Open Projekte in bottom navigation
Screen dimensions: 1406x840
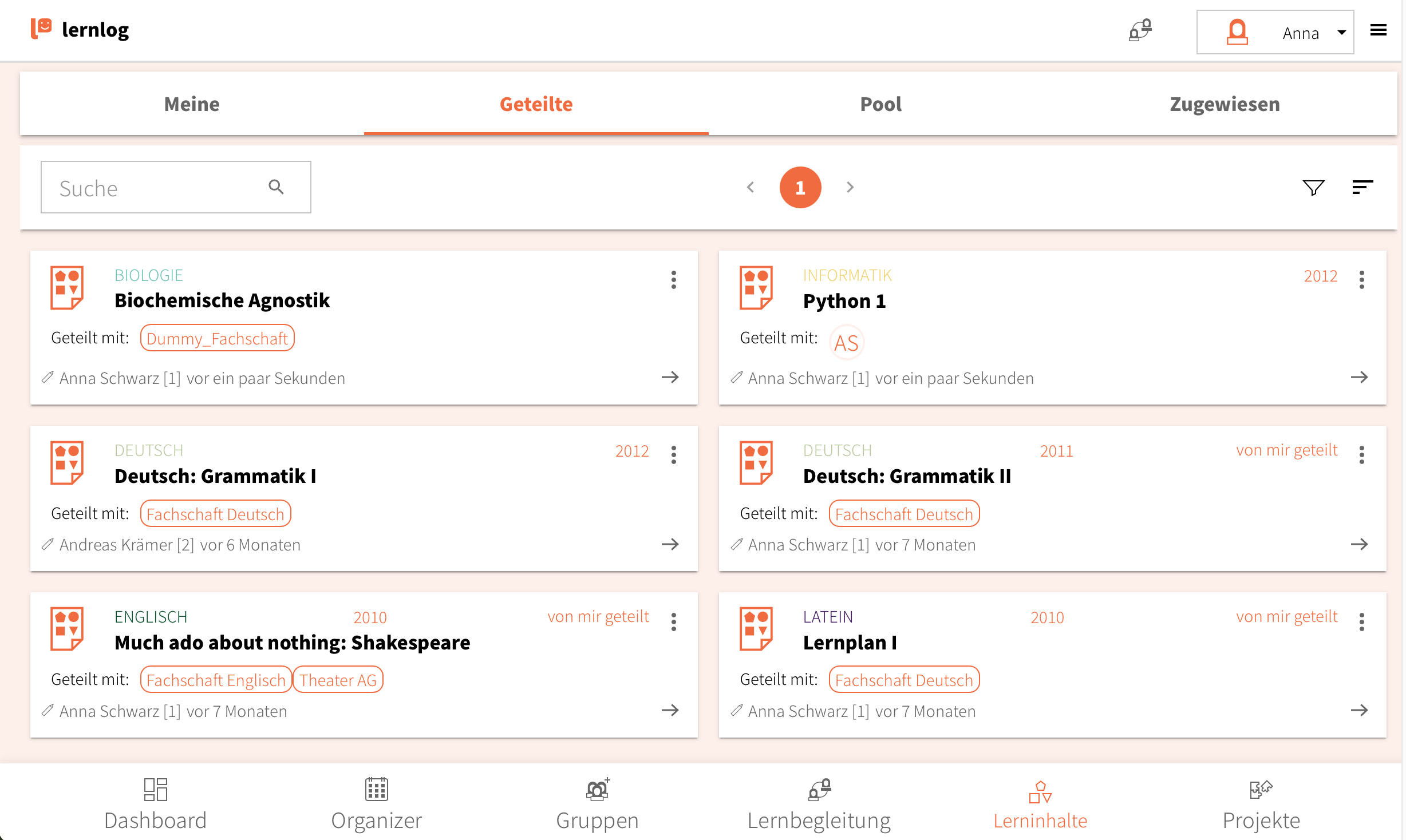(x=1261, y=804)
